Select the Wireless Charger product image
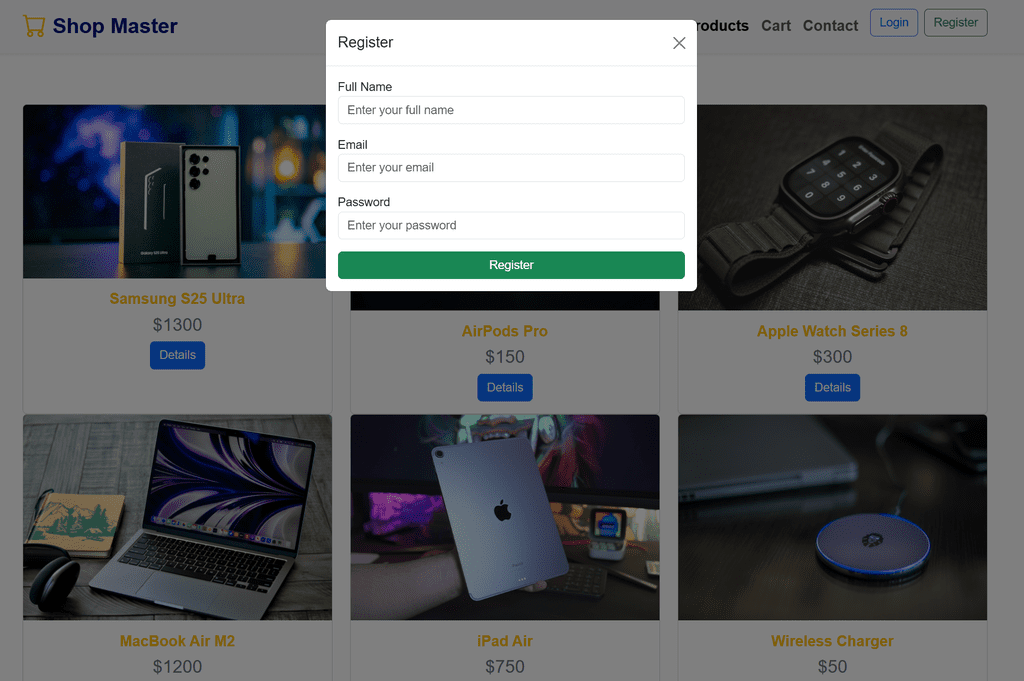 [x=832, y=517]
